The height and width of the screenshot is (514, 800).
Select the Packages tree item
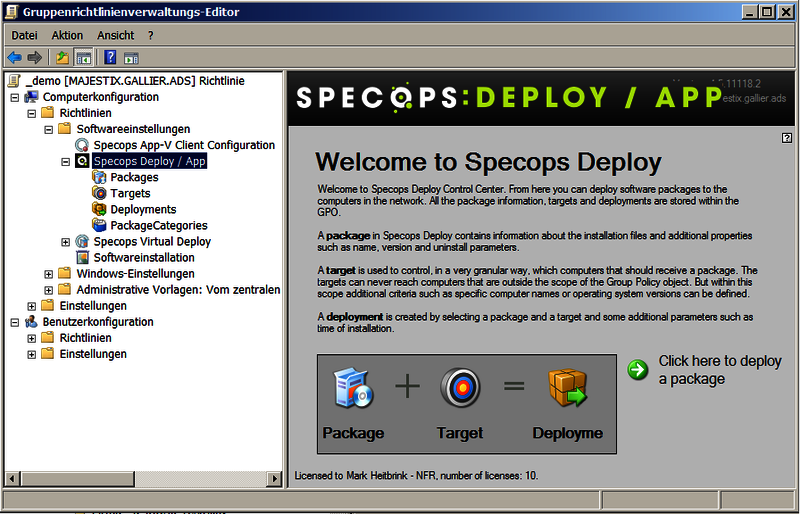(134, 177)
